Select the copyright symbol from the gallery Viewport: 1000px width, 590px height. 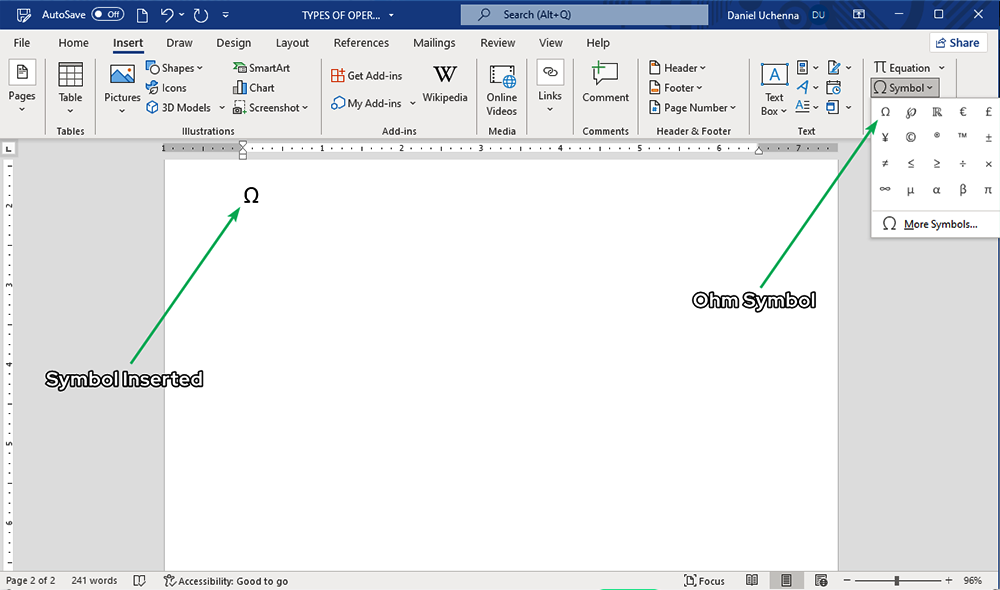tap(909, 137)
